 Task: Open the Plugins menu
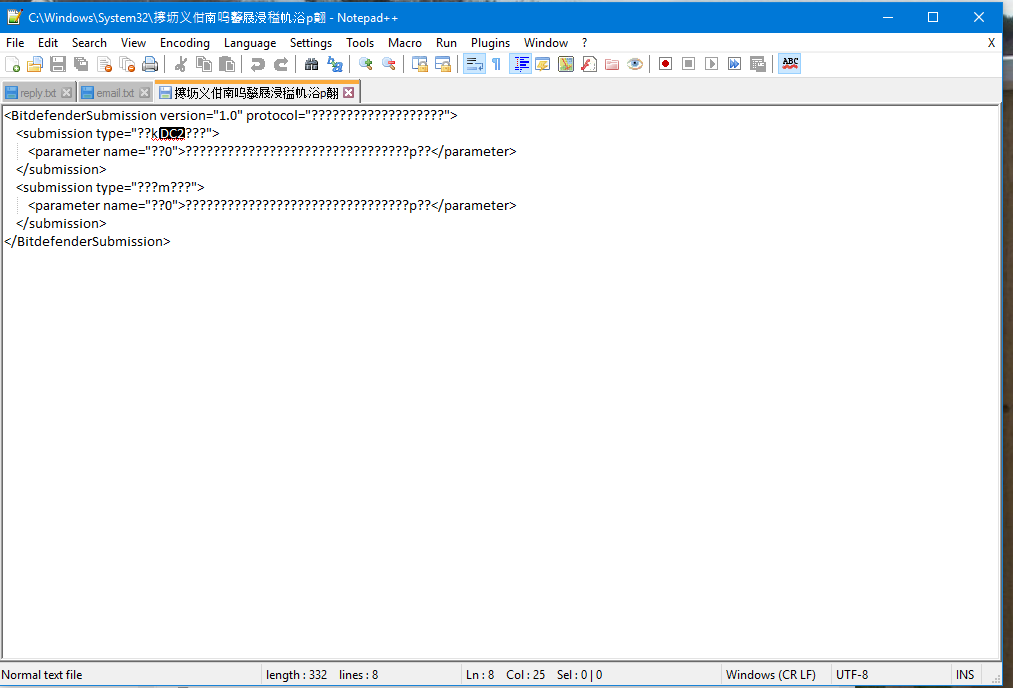pos(490,43)
